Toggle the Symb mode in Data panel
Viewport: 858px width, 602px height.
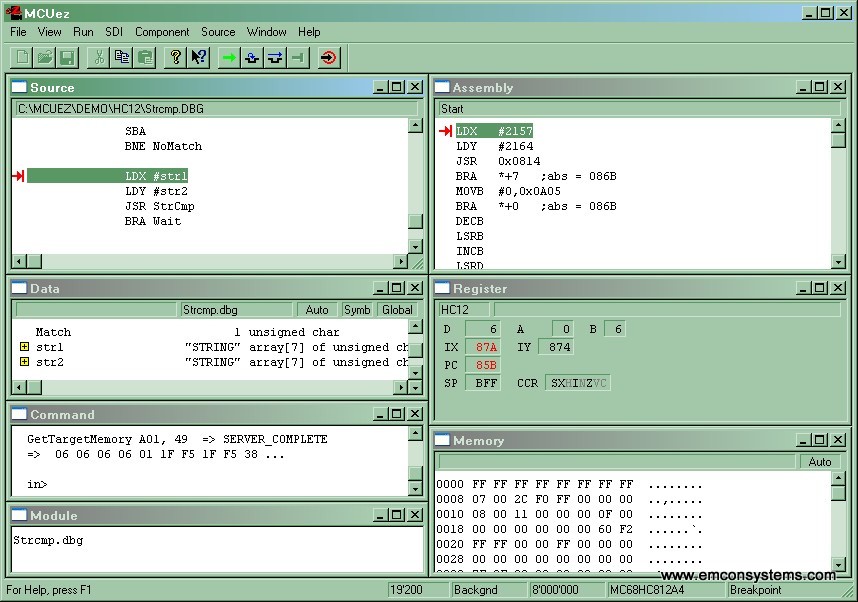click(357, 310)
